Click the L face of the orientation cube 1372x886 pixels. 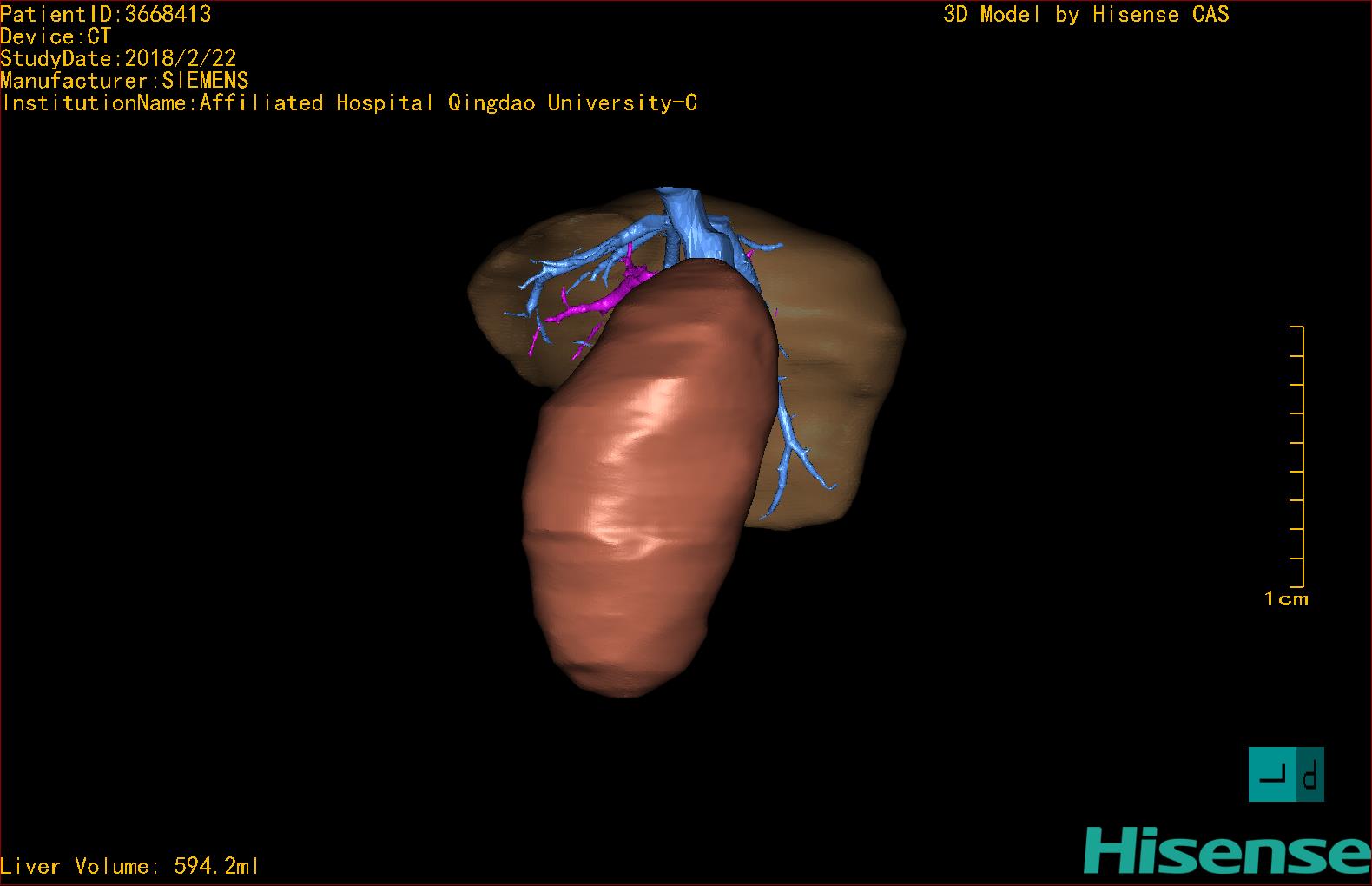(1272, 774)
